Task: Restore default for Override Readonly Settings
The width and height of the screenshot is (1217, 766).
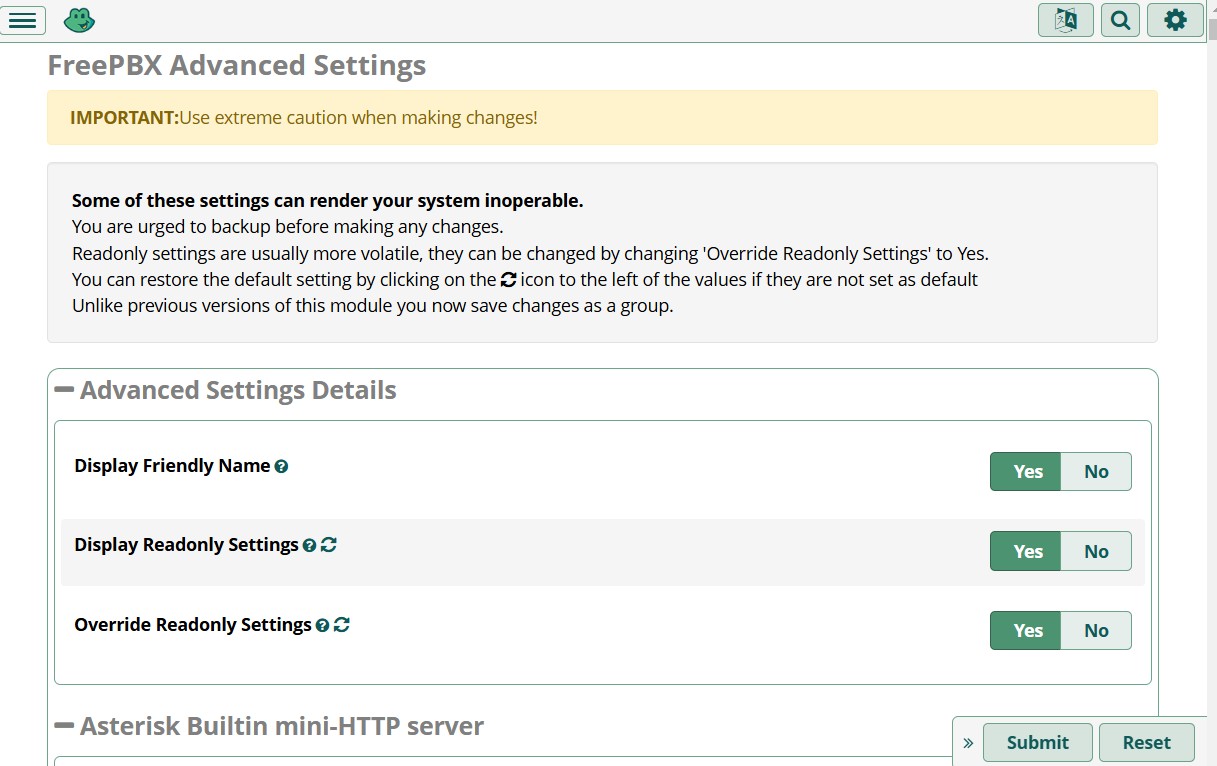Action: coord(342,625)
